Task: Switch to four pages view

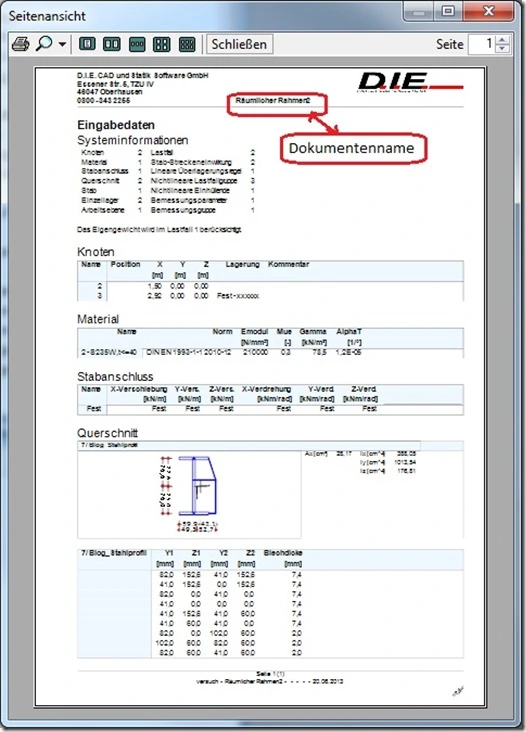Action: [x=161, y=44]
